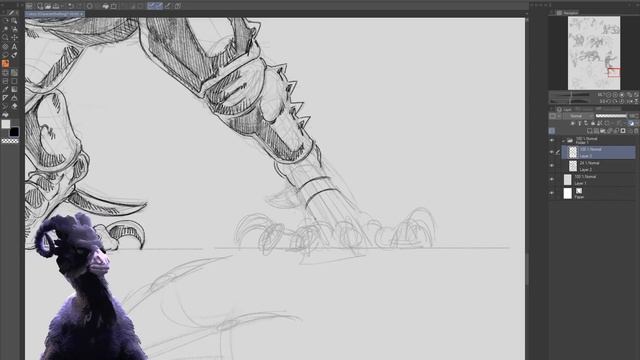Select the Layer 1 row
The width and height of the screenshot is (640, 360).
click(598, 180)
